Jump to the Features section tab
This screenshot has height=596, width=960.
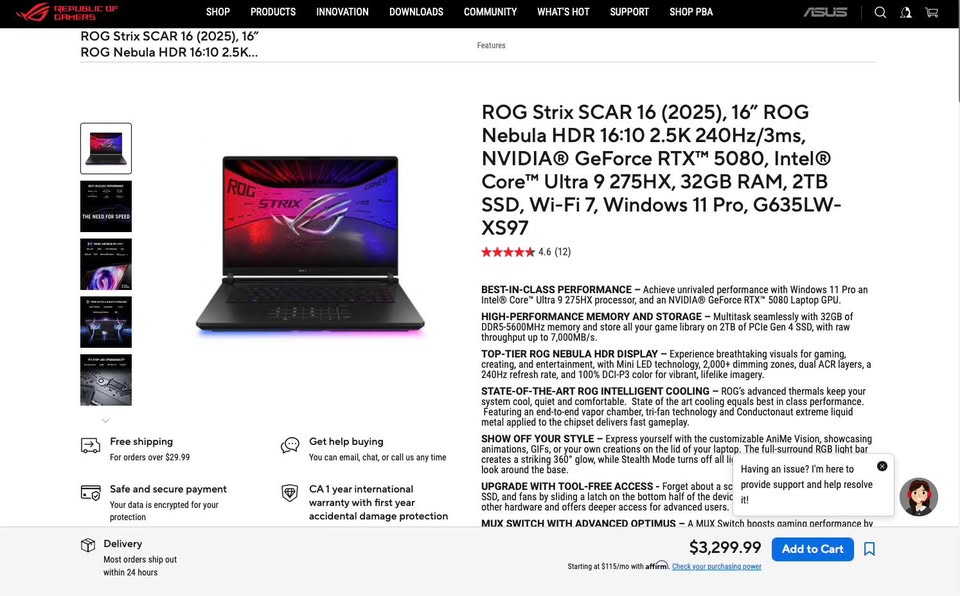[x=491, y=45]
